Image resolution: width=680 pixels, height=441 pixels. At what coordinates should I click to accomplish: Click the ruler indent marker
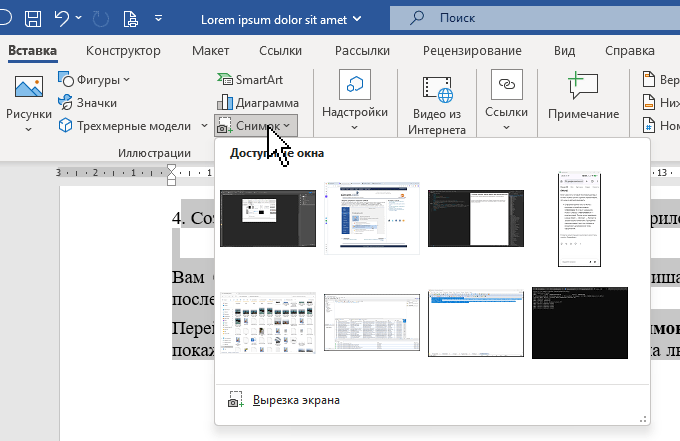tap(171, 174)
